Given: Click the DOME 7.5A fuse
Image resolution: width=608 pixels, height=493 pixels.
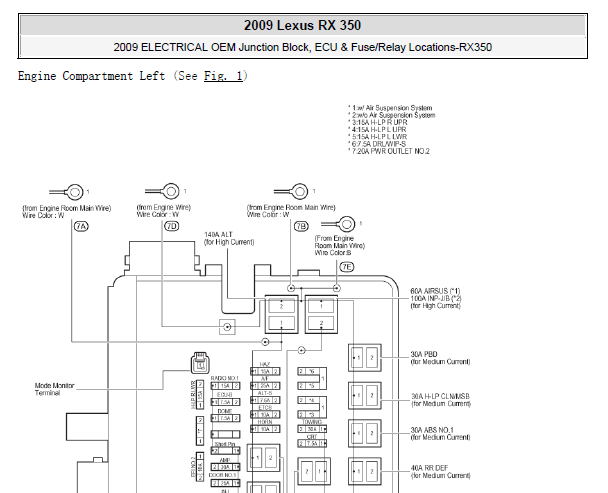Looking at the screenshot, I should 225,419.
